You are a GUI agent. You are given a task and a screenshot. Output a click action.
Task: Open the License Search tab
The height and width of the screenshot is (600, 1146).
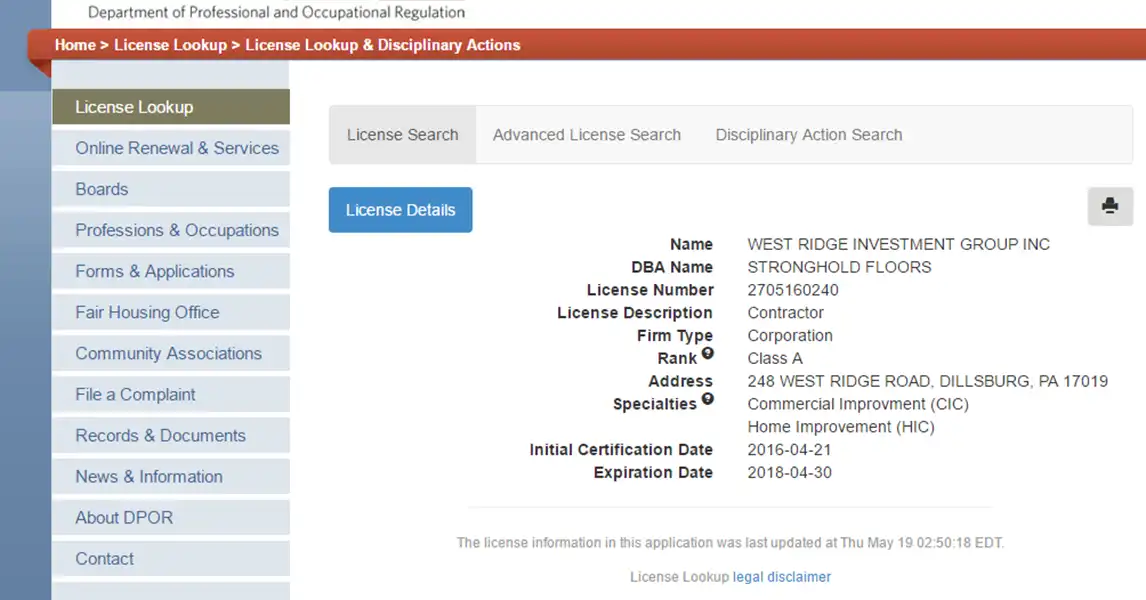pyautogui.click(x=403, y=134)
